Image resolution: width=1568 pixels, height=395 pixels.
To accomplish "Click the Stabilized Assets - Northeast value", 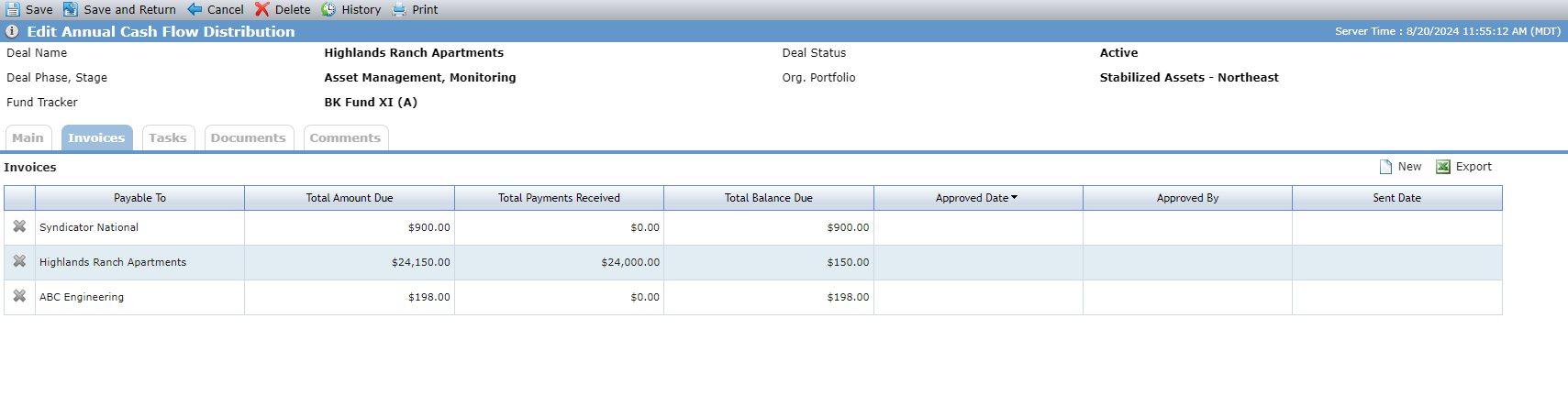I will (1189, 78).
